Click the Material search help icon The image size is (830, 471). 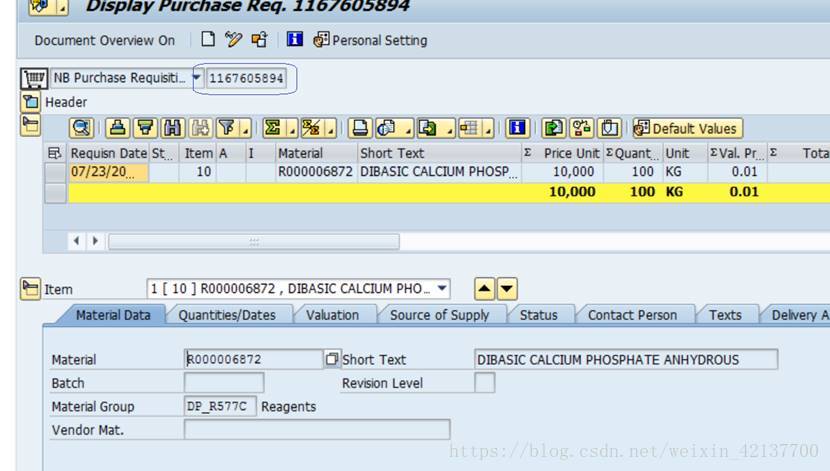click(x=332, y=359)
